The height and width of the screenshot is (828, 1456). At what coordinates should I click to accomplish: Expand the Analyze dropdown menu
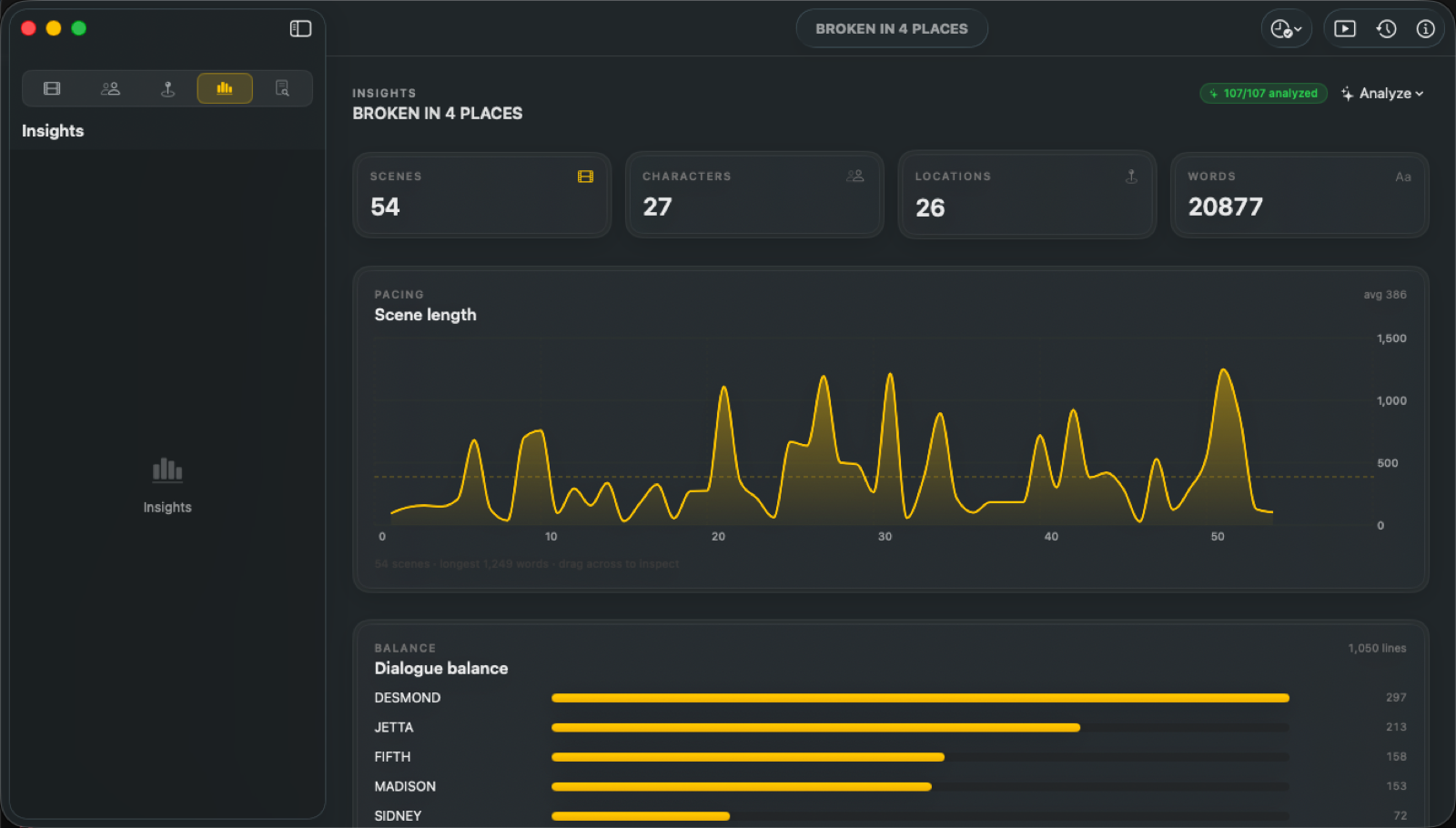click(x=1382, y=94)
